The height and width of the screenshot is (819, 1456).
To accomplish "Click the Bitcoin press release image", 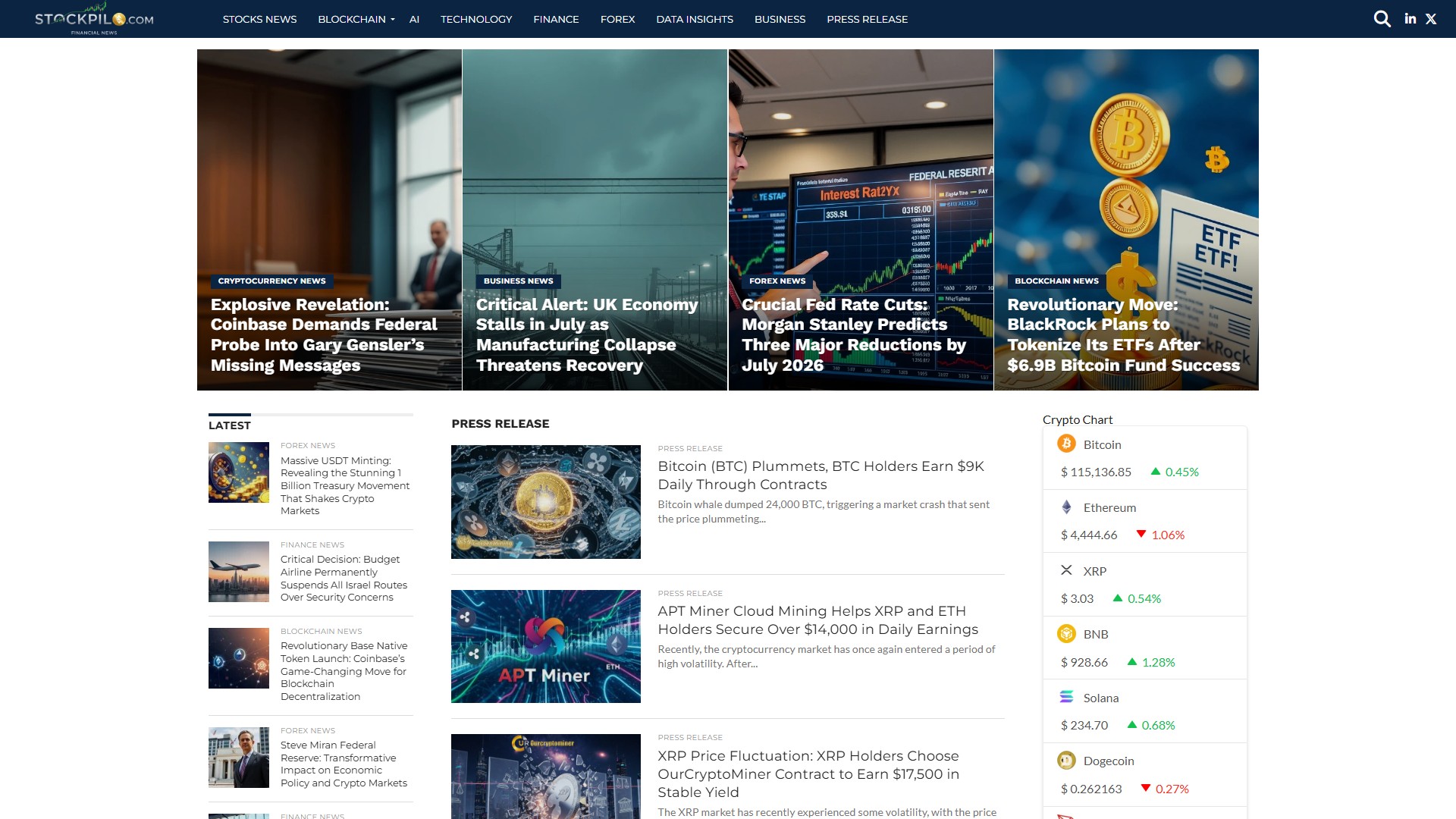I will coord(546,502).
